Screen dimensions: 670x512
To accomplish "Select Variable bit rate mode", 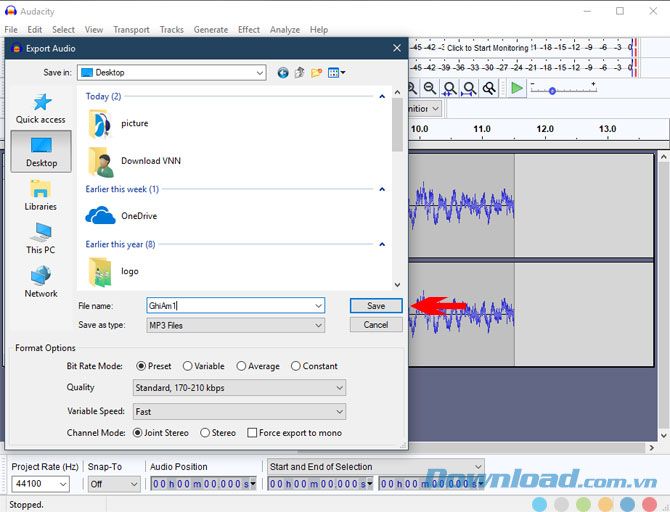I will pyautogui.click(x=203, y=366).
